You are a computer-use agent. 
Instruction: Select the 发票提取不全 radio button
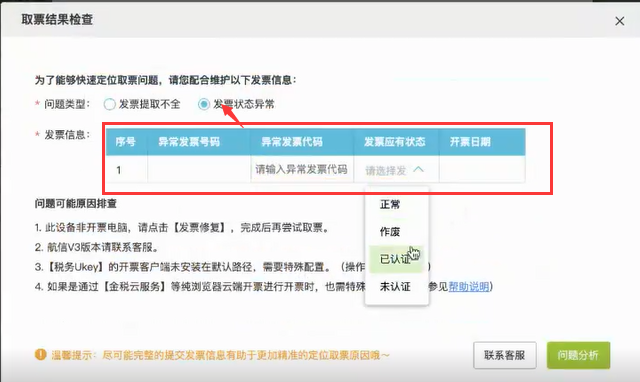[x=109, y=104]
